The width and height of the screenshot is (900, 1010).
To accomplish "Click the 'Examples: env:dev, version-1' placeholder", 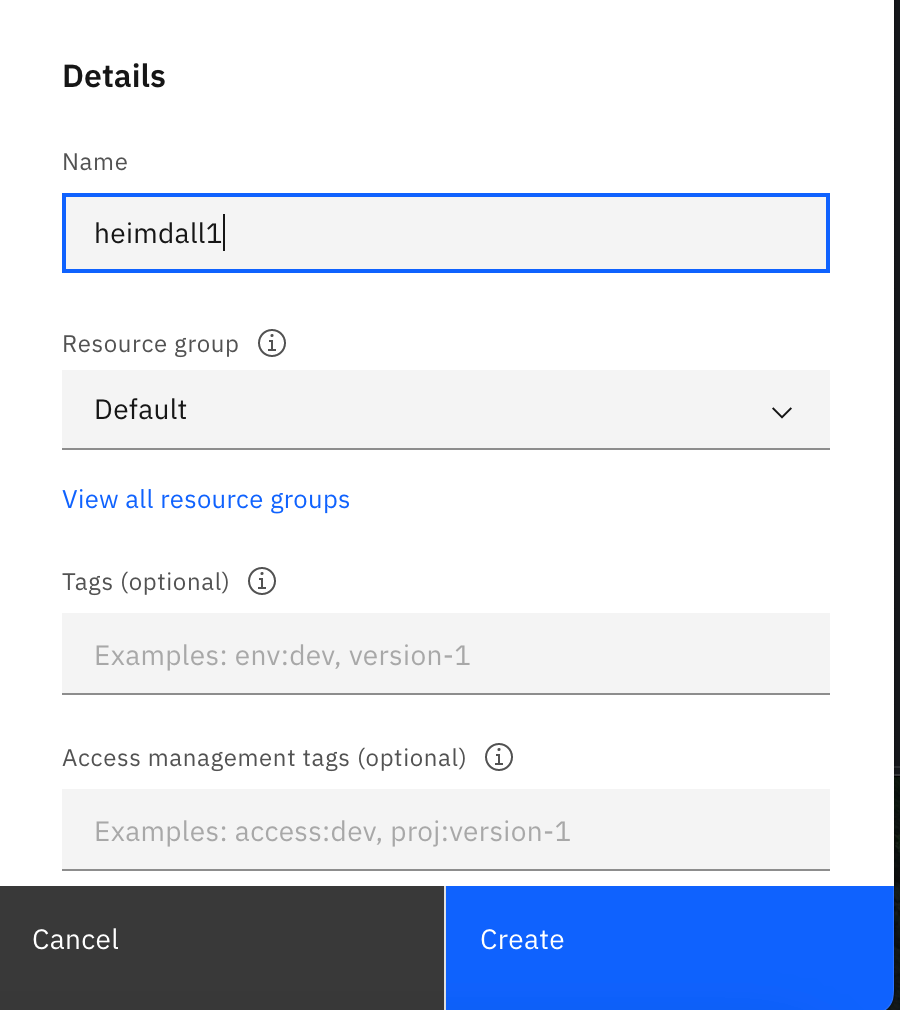I will pos(282,656).
